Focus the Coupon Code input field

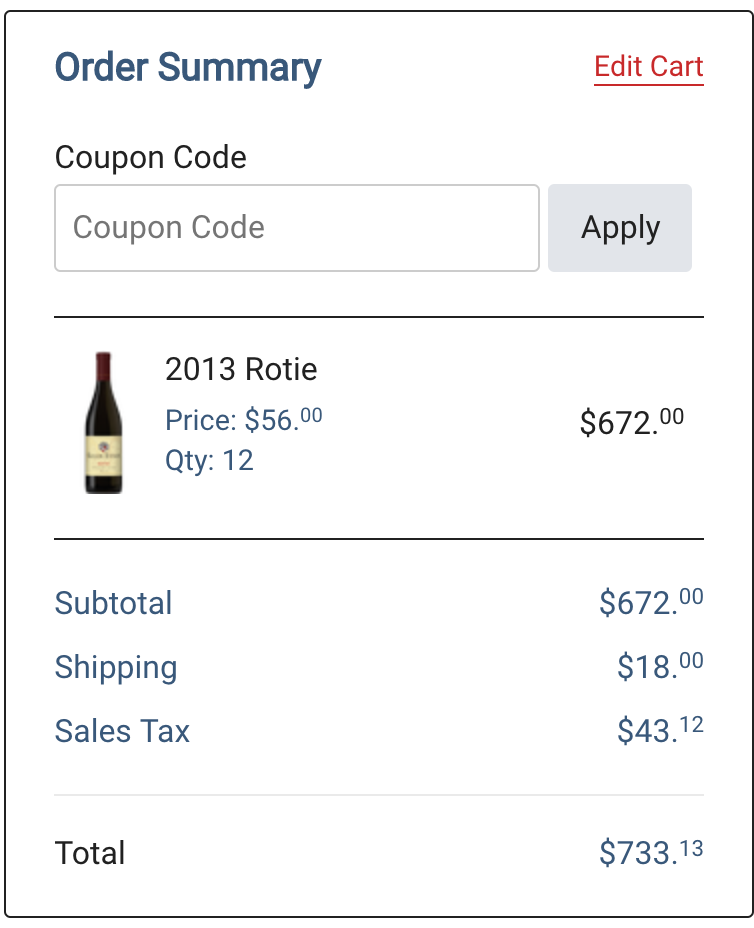click(x=297, y=228)
